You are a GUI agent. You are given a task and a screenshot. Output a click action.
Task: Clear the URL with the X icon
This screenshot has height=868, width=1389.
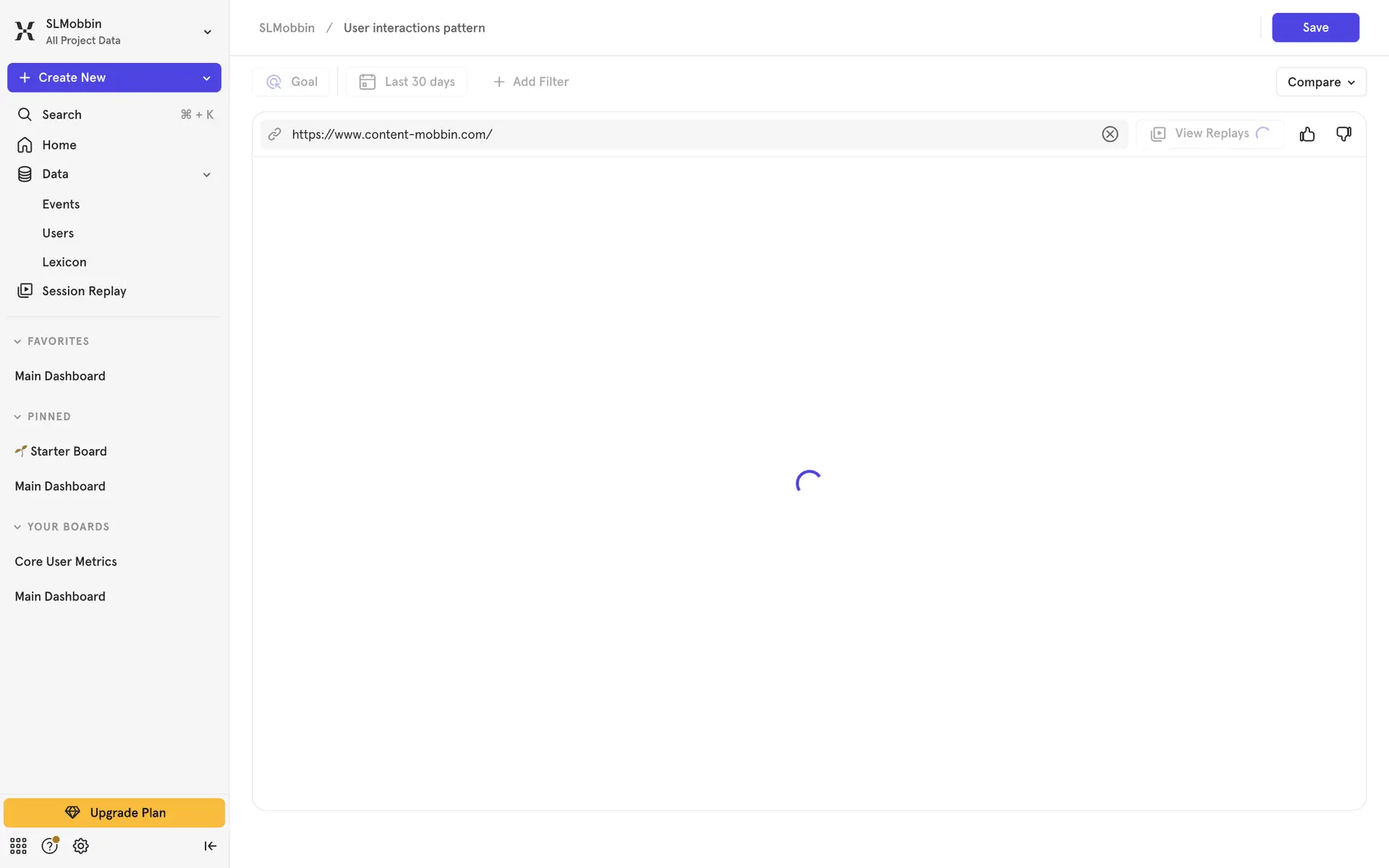[1110, 135]
